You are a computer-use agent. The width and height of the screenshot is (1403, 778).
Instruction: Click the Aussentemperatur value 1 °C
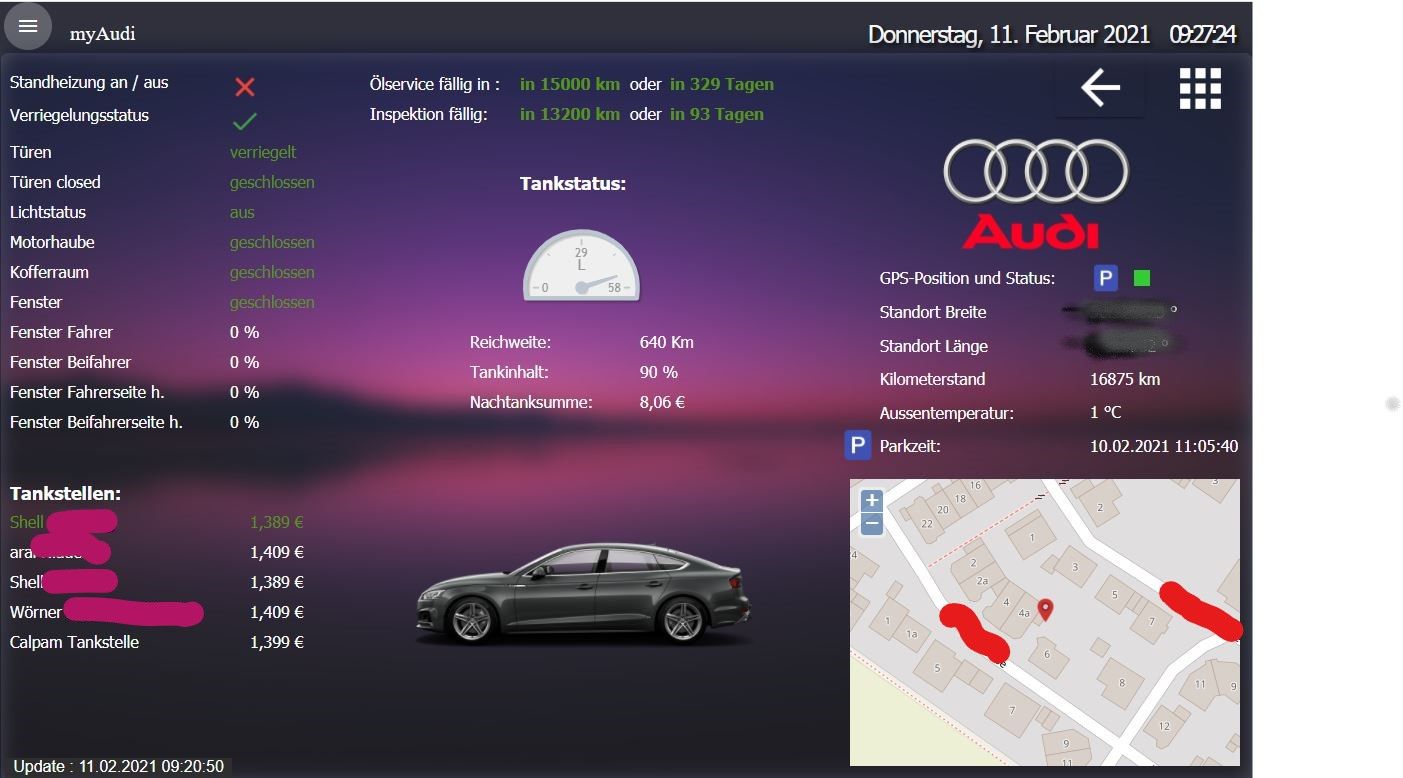(x=1105, y=412)
